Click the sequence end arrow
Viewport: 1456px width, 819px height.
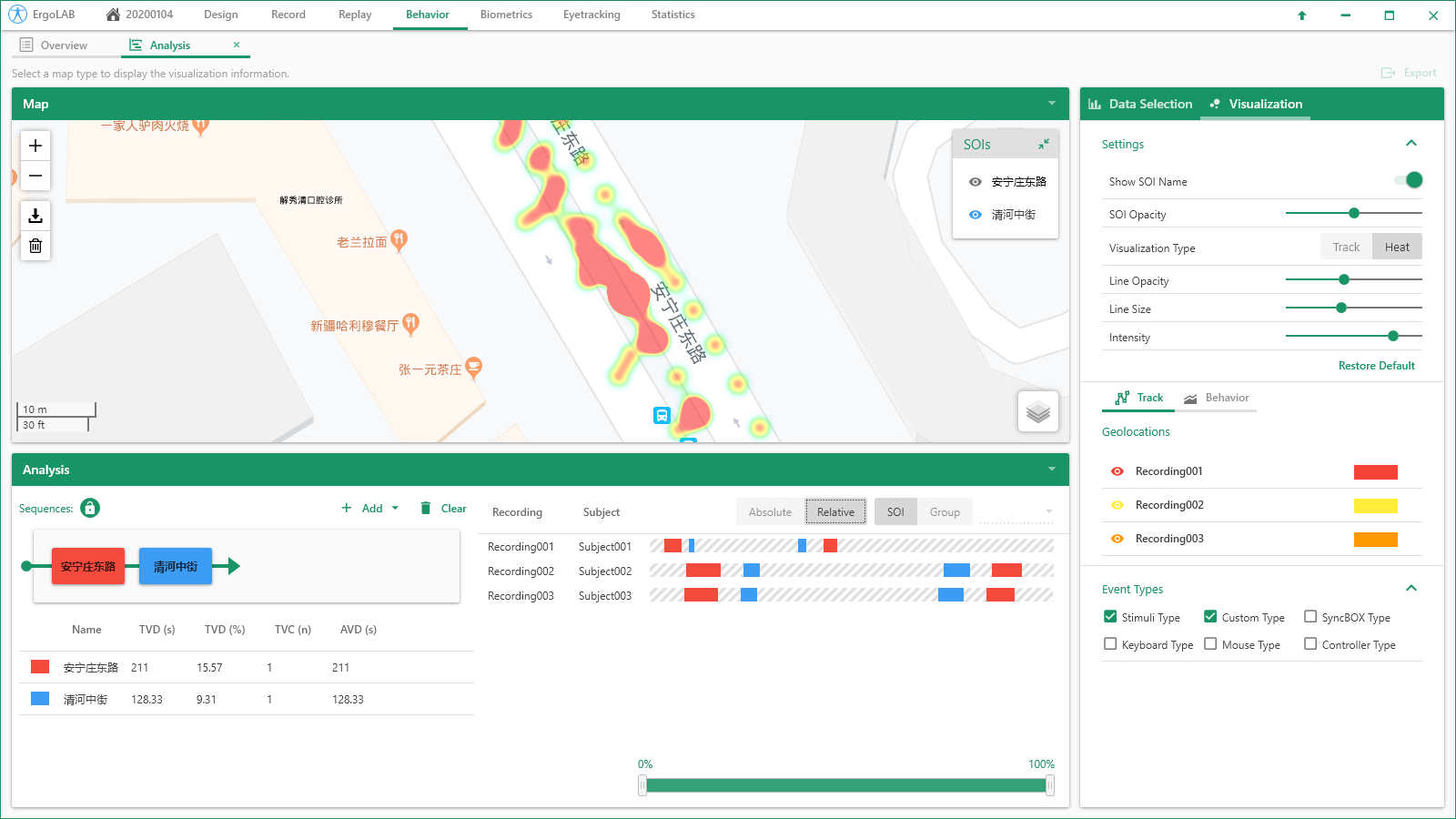234,566
